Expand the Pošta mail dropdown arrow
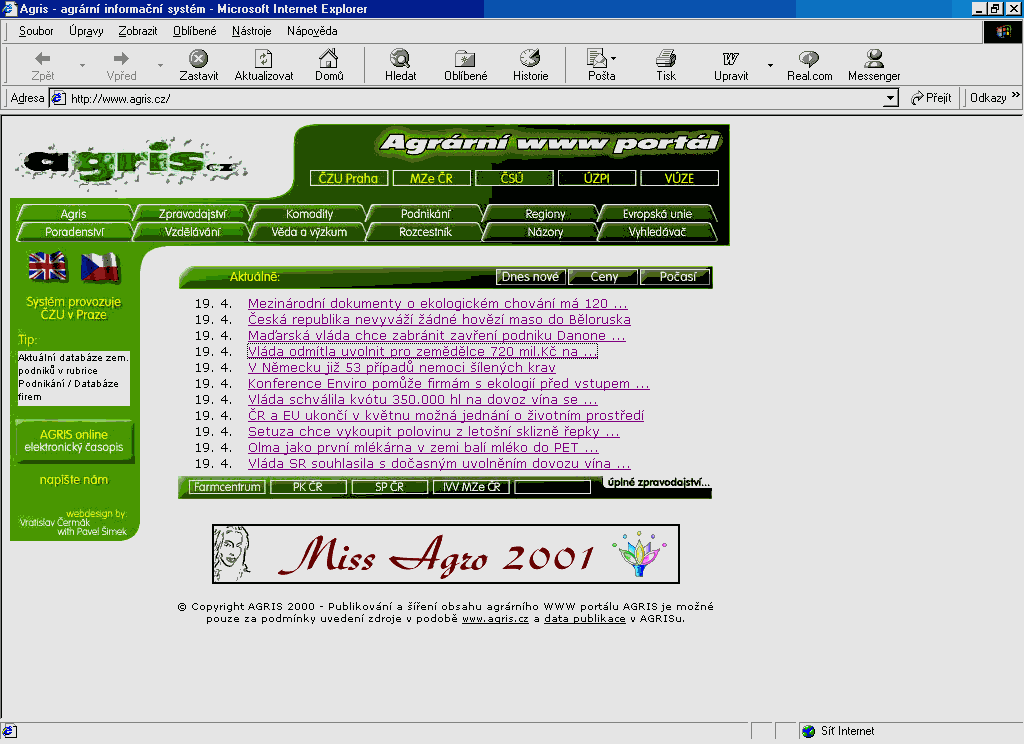Viewport: 1024px width, 744px height. (x=613, y=58)
